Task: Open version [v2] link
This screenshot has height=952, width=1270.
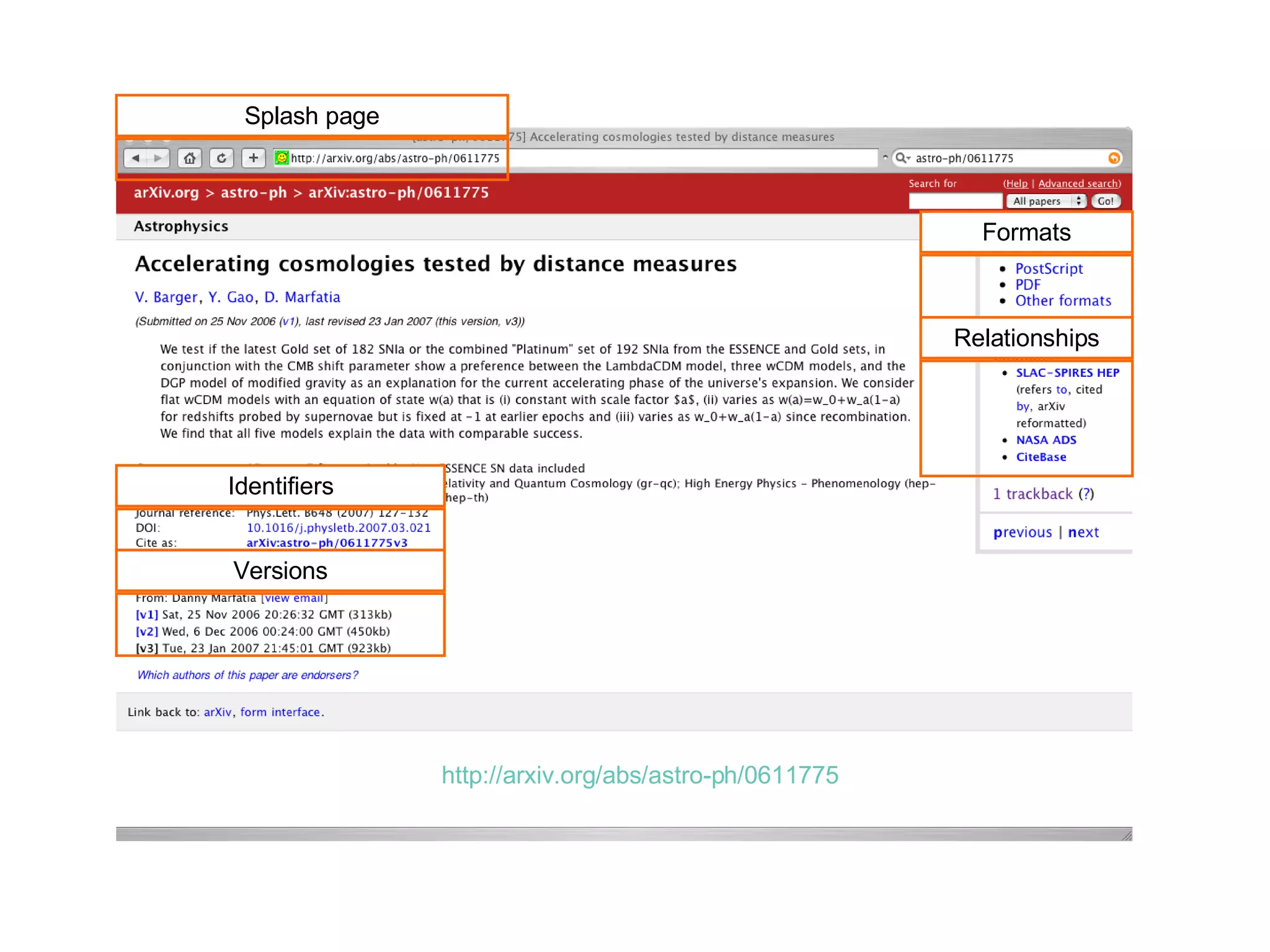Action: (x=147, y=632)
